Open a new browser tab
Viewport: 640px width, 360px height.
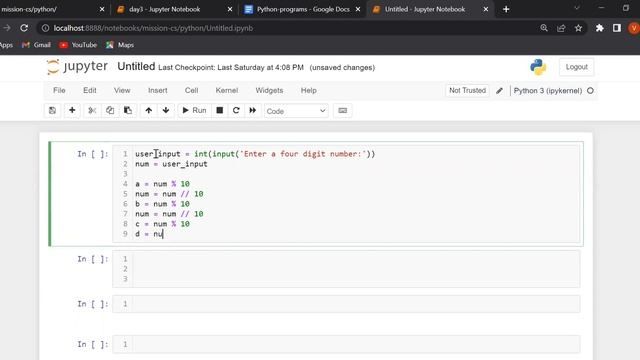pos(506,9)
